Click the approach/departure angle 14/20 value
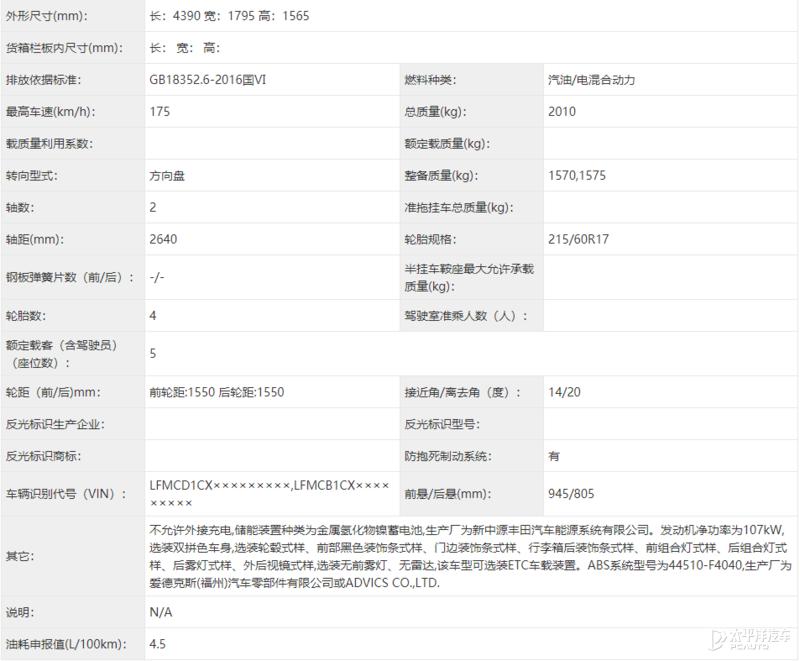800x661 pixels. point(560,391)
